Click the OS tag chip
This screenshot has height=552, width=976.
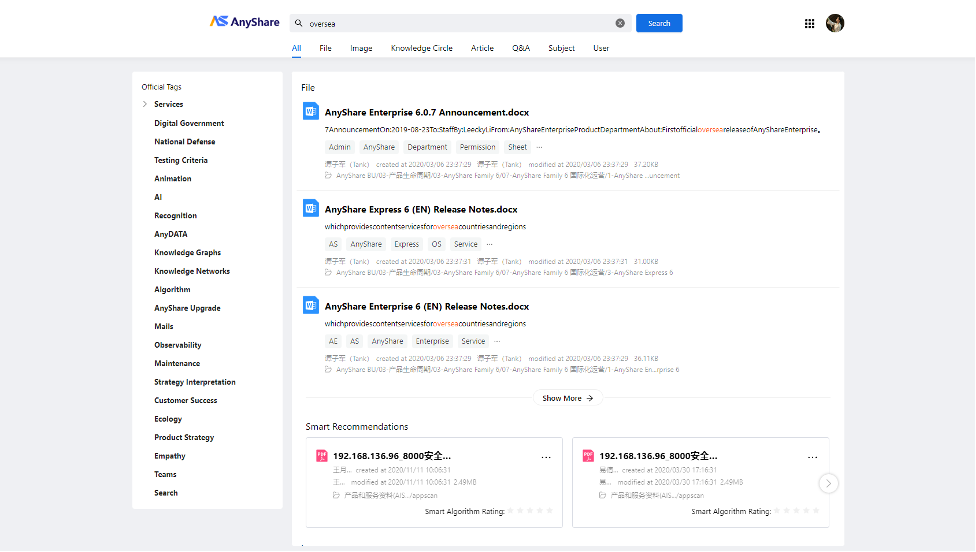click(436, 245)
